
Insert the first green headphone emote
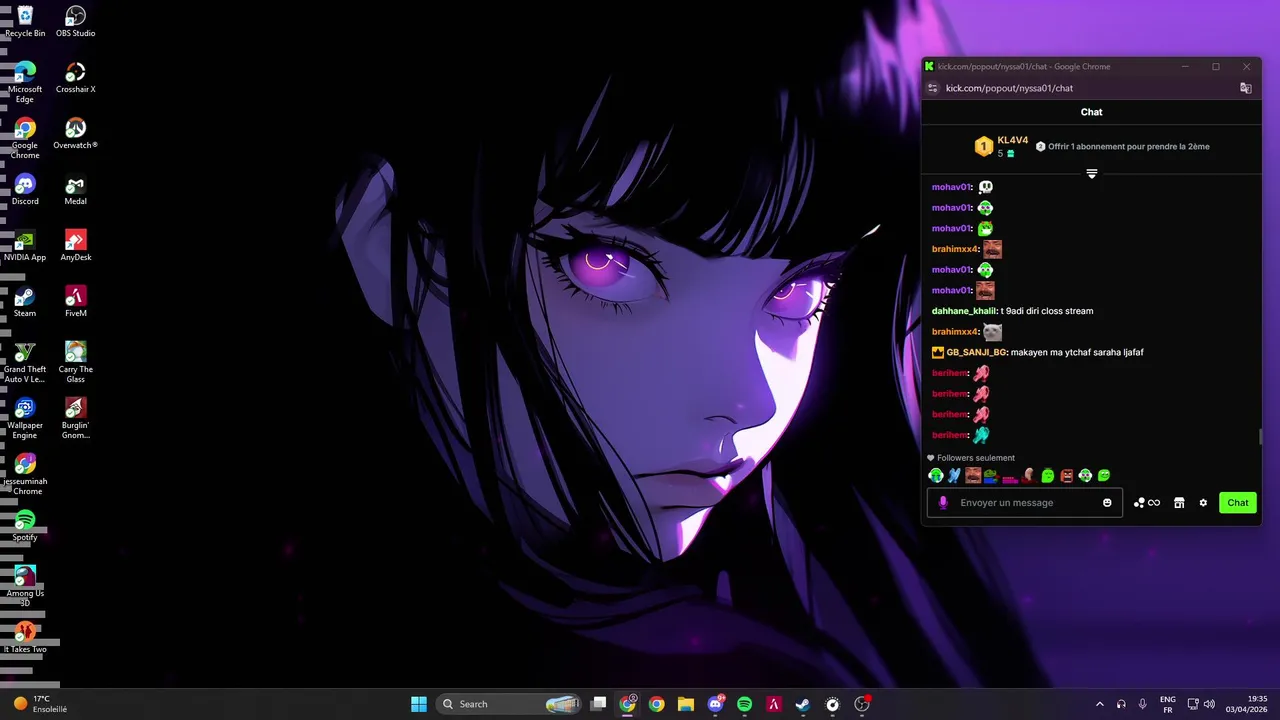[x=936, y=476]
